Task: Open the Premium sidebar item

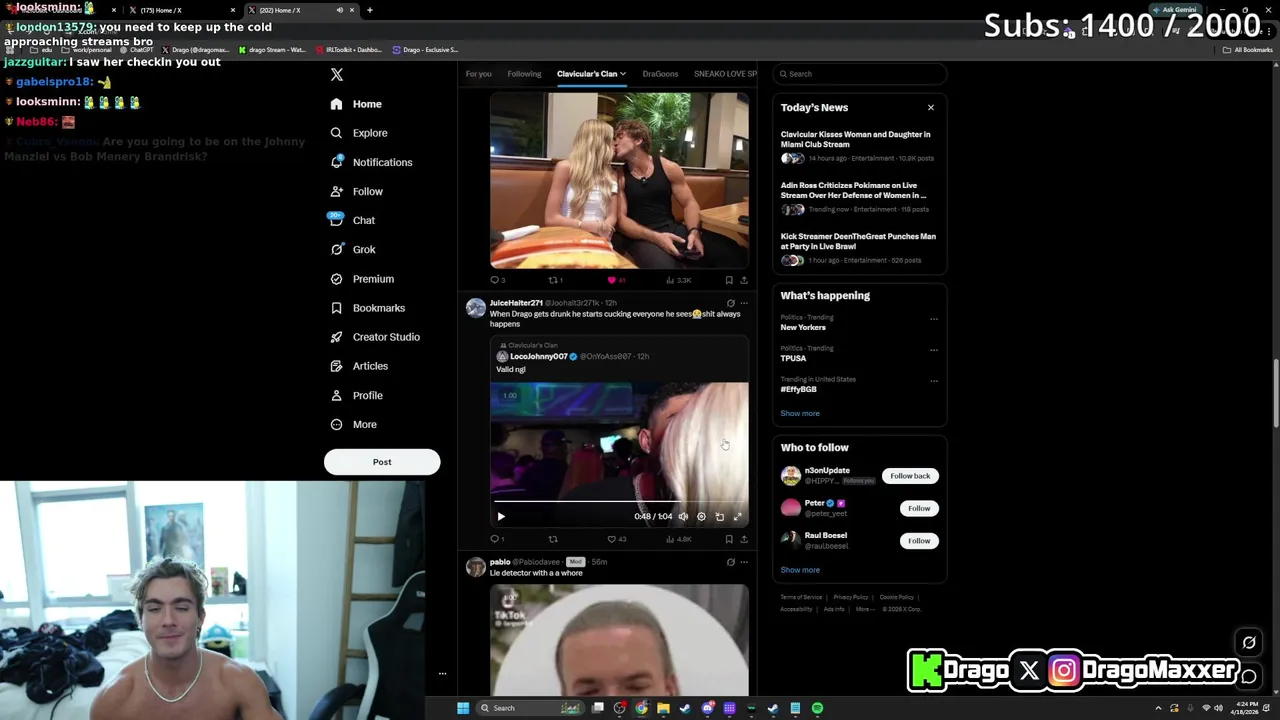Action: point(362,279)
